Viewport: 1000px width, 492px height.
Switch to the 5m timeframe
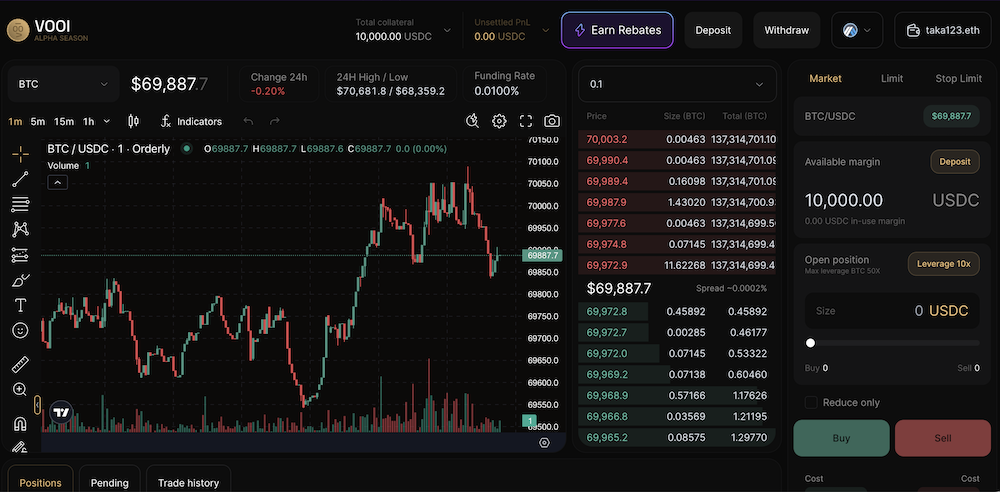pyautogui.click(x=38, y=121)
